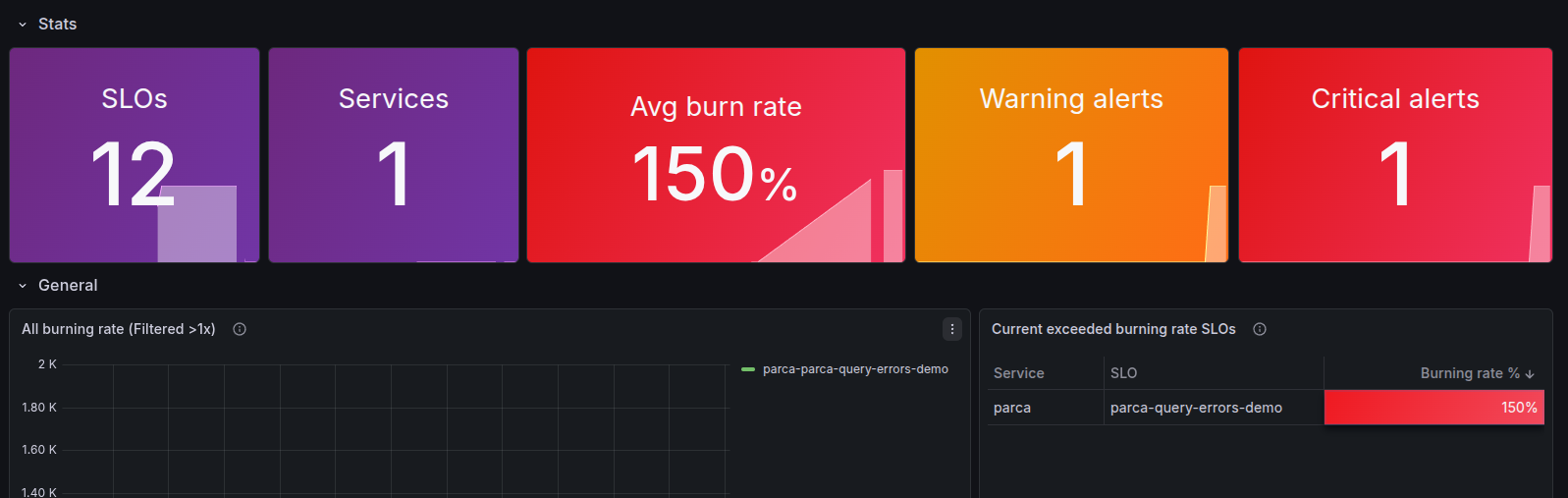Image resolution: width=1568 pixels, height=498 pixels.
Task: Click the red 150% burning rate bar
Action: [x=1433, y=408]
